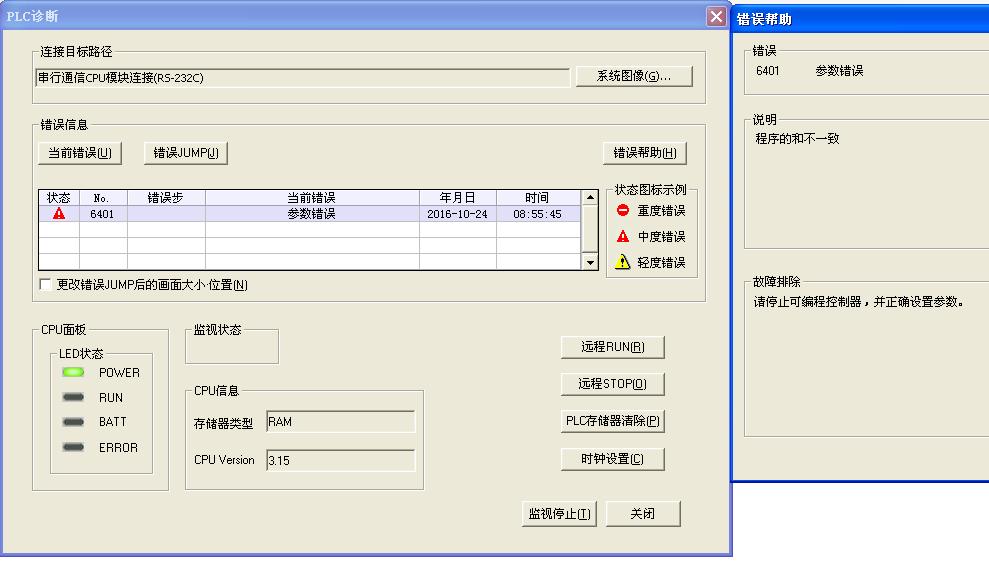Click the CPU Version field
989x564 pixels.
click(x=340, y=461)
